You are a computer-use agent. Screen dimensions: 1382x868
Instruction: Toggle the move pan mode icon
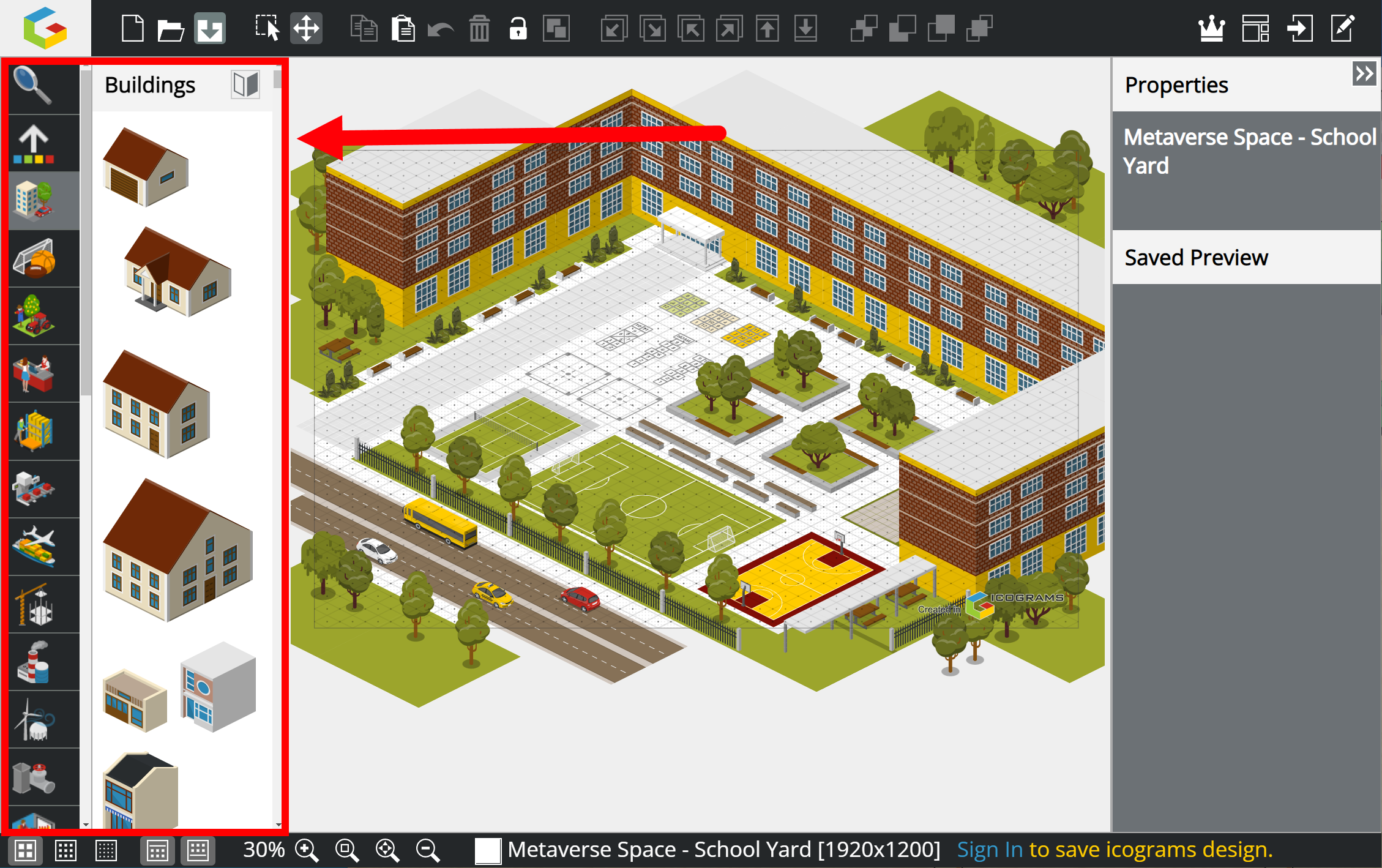(306, 28)
